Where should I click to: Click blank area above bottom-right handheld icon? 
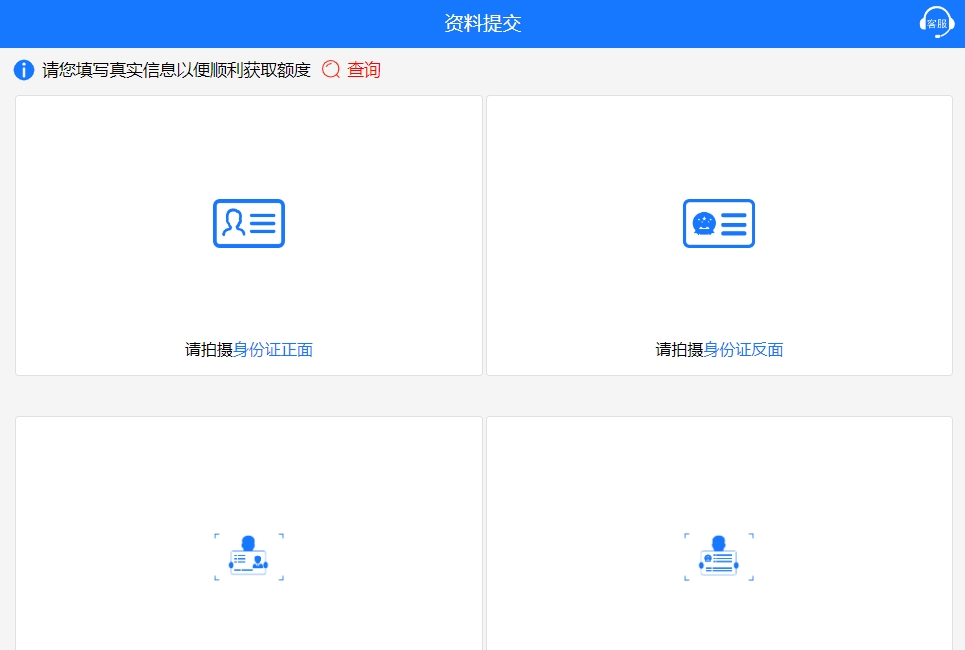tap(719, 470)
